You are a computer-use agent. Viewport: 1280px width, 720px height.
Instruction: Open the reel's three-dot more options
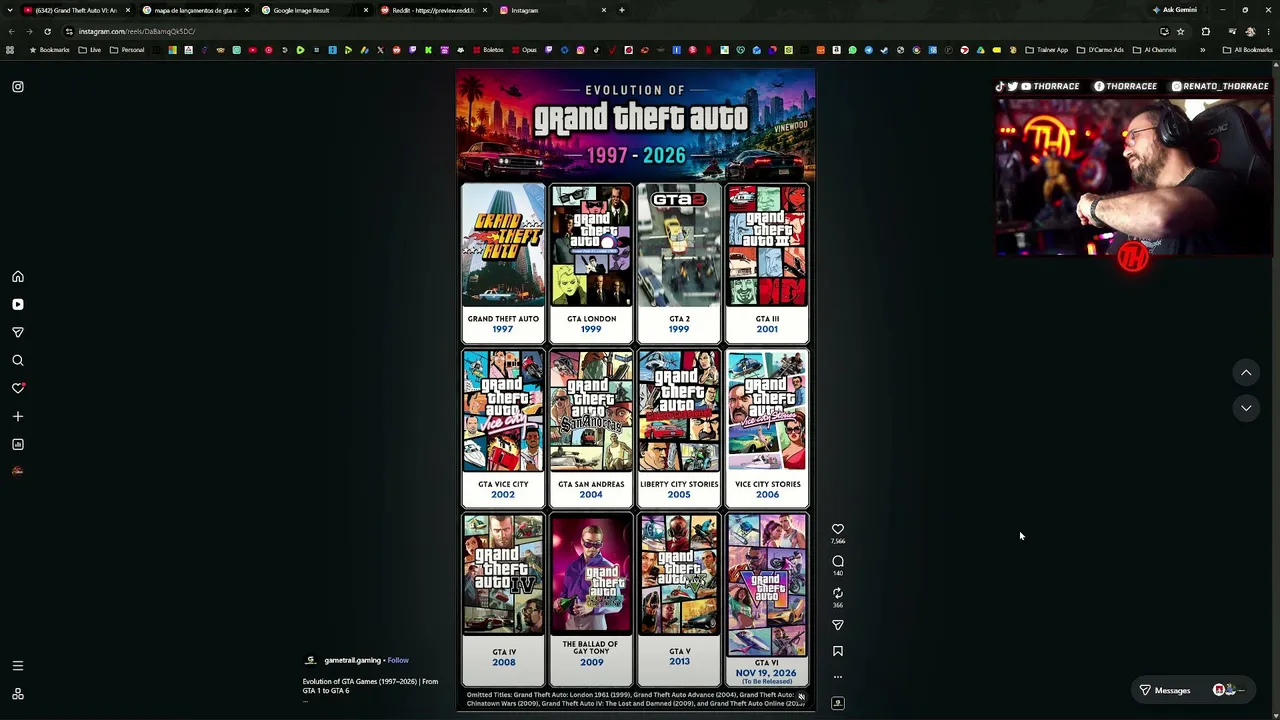838,677
